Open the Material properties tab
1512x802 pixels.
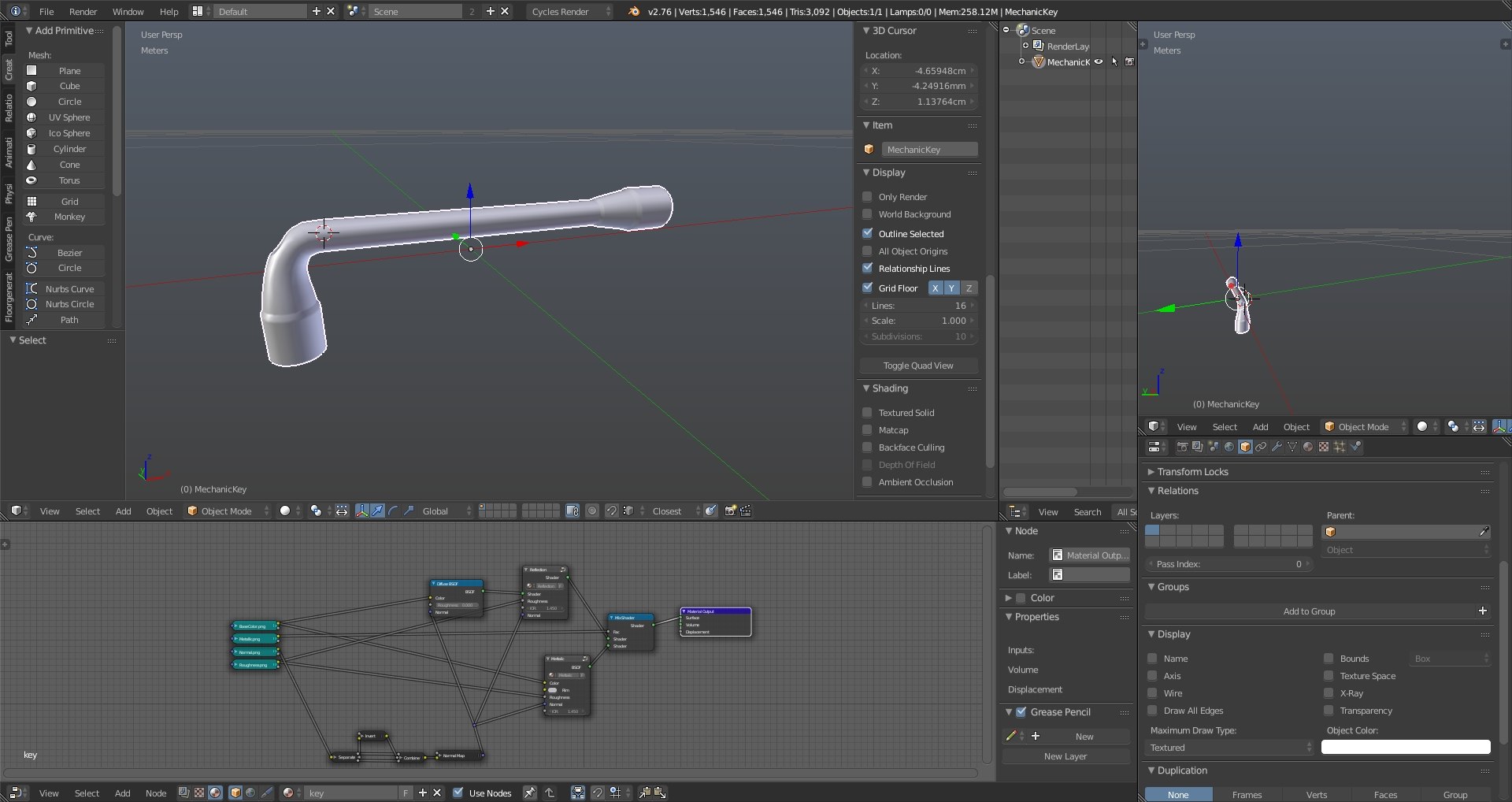pos(1308,447)
